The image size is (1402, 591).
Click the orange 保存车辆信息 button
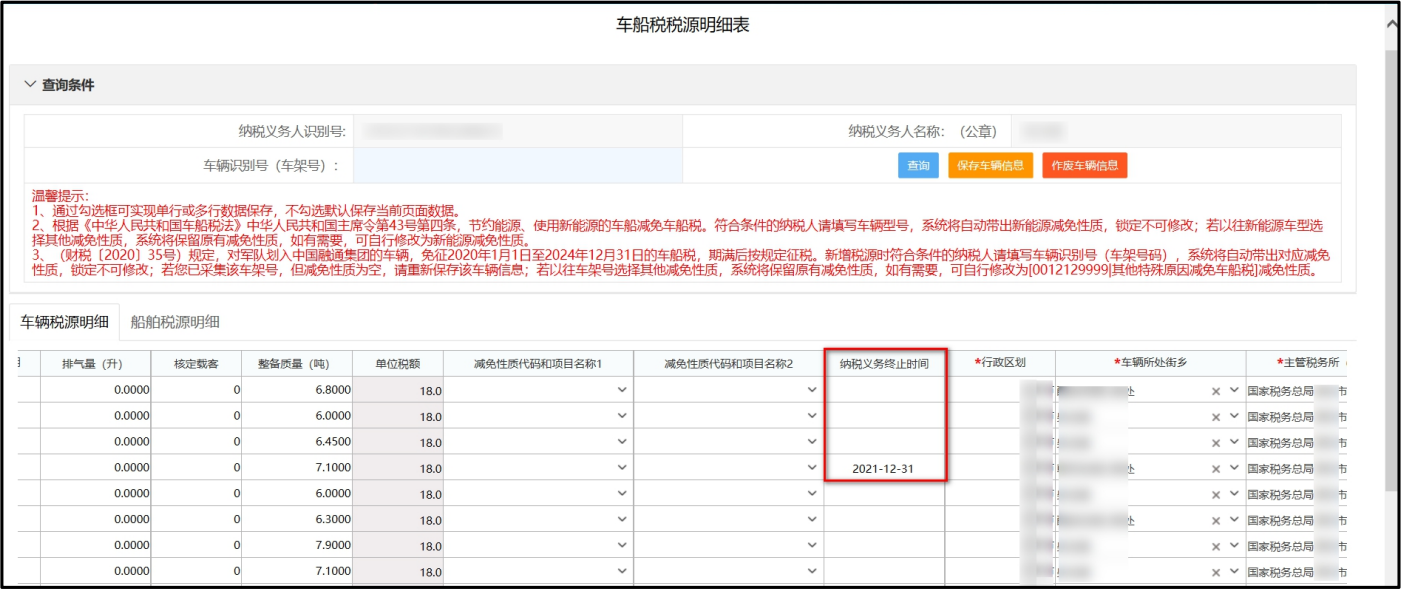[990, 166]
